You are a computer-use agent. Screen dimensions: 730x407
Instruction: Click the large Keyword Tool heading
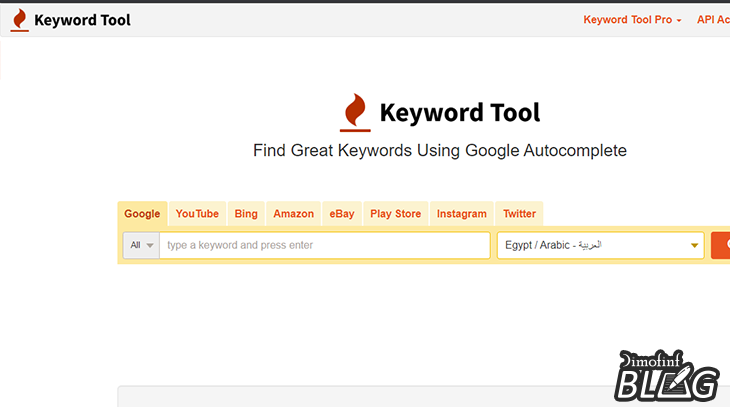(460, 113)
